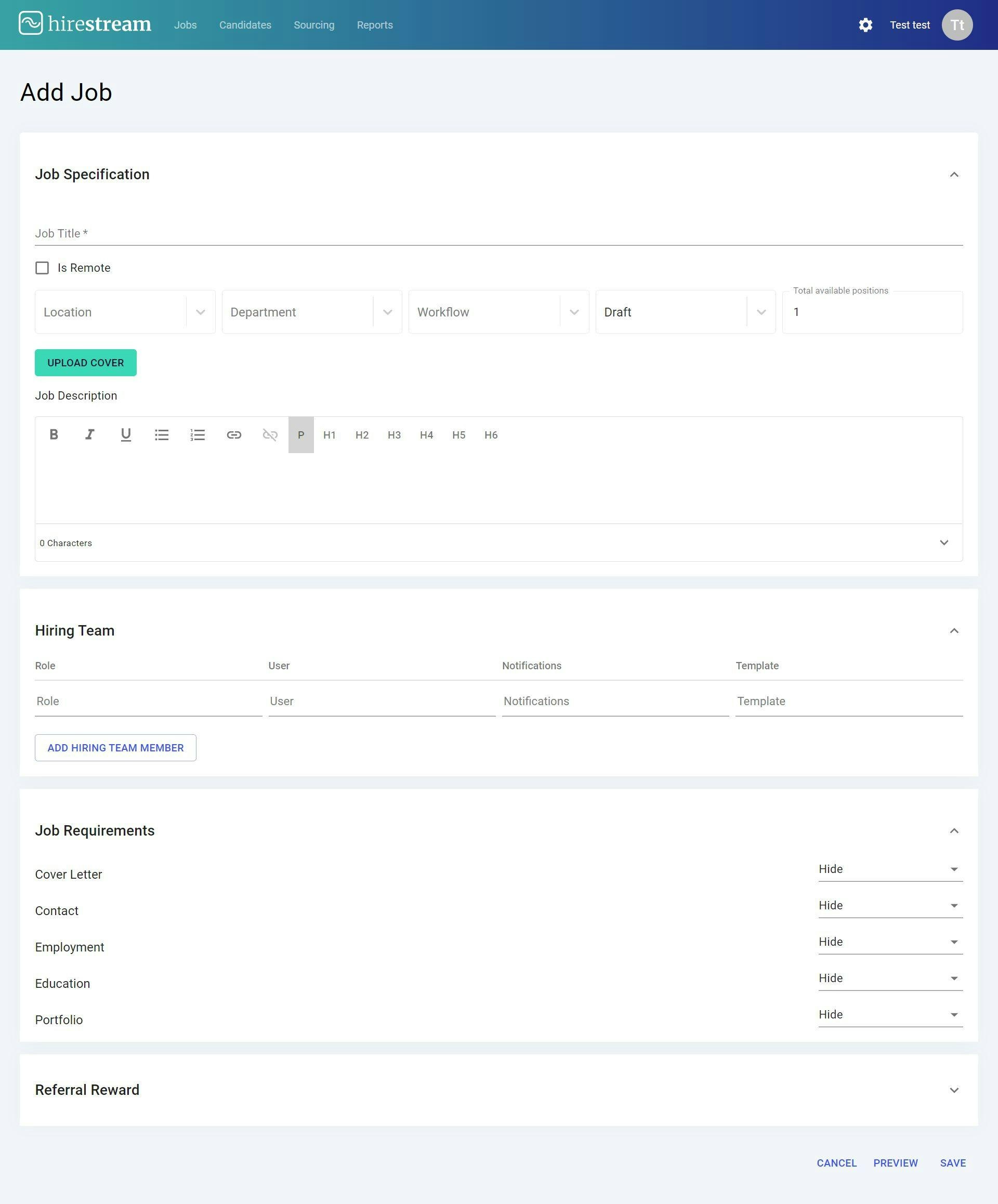Enable the Is Remote checkbox
Screen dimensions: 998x1204
pos(42,267)
